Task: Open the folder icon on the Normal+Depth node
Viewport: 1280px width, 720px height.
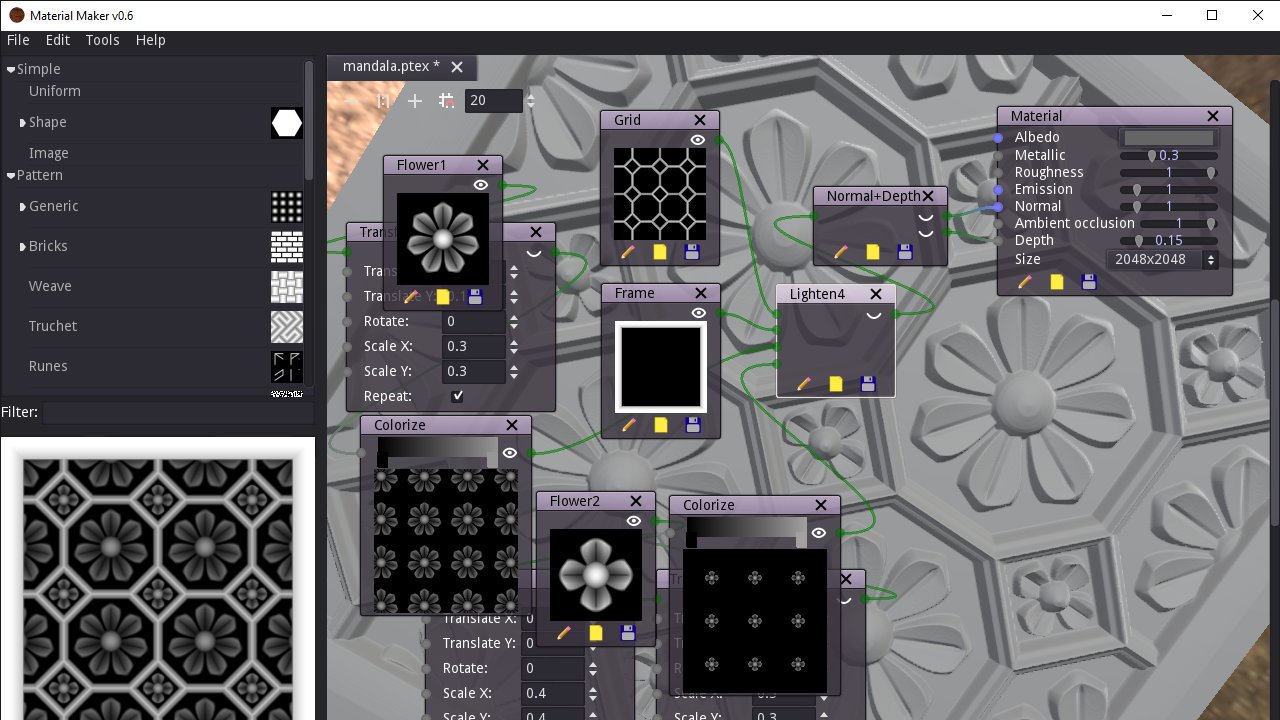Action: coord(873,252)
